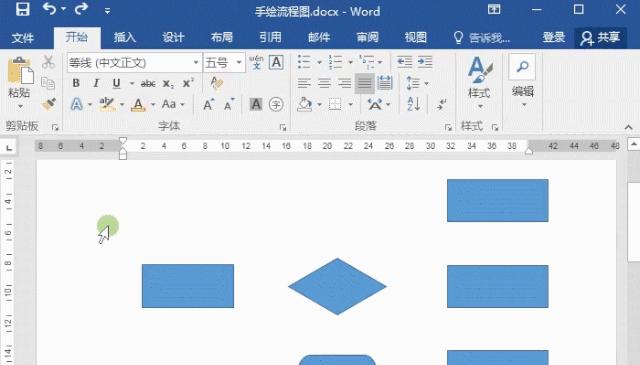Copy selection using the copy icon
This screenshot has width=640, height=365.
(x=48, y=83)
